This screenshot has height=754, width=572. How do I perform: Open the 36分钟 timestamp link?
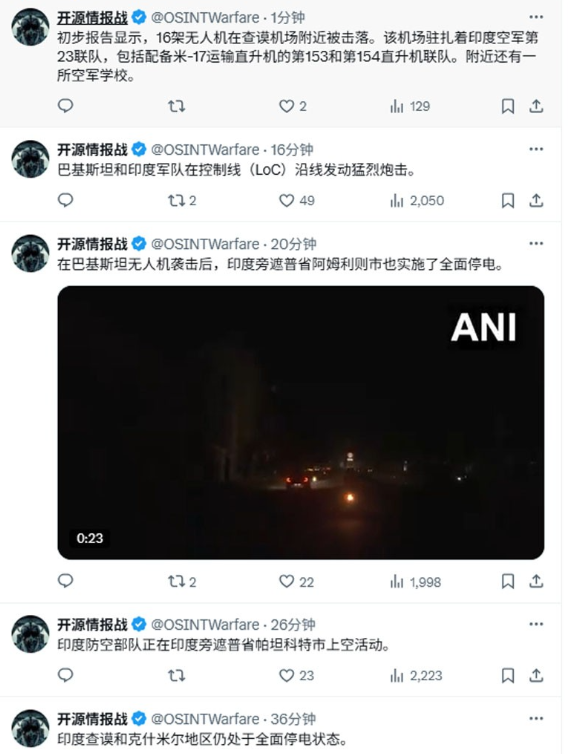point(293,719)
